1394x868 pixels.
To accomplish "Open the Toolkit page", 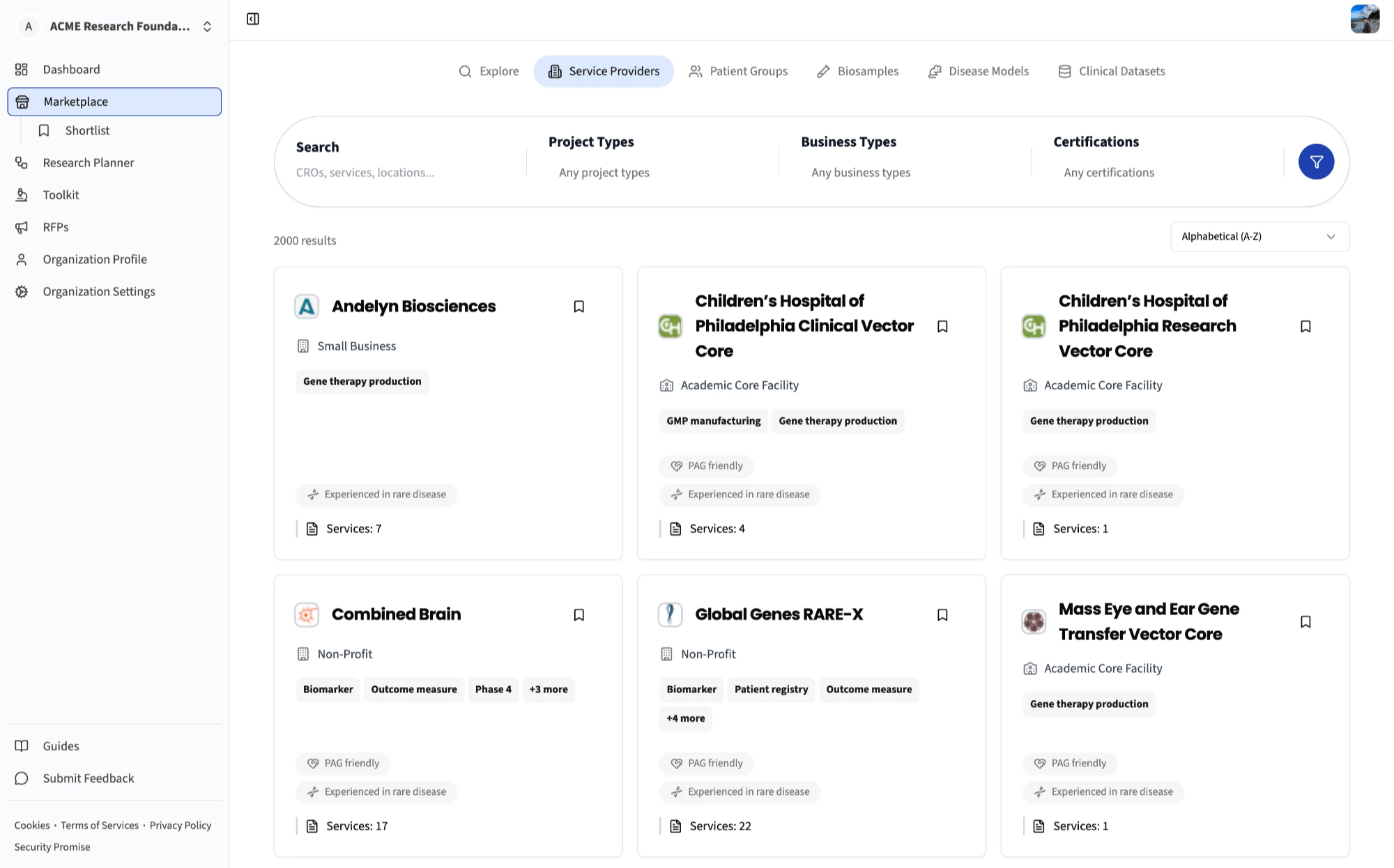I will [114, 195].
